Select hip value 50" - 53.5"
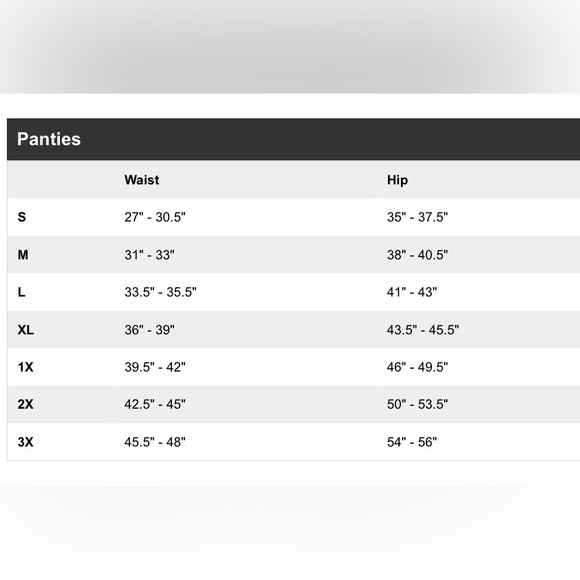The image size is (580, 580). 417,404
